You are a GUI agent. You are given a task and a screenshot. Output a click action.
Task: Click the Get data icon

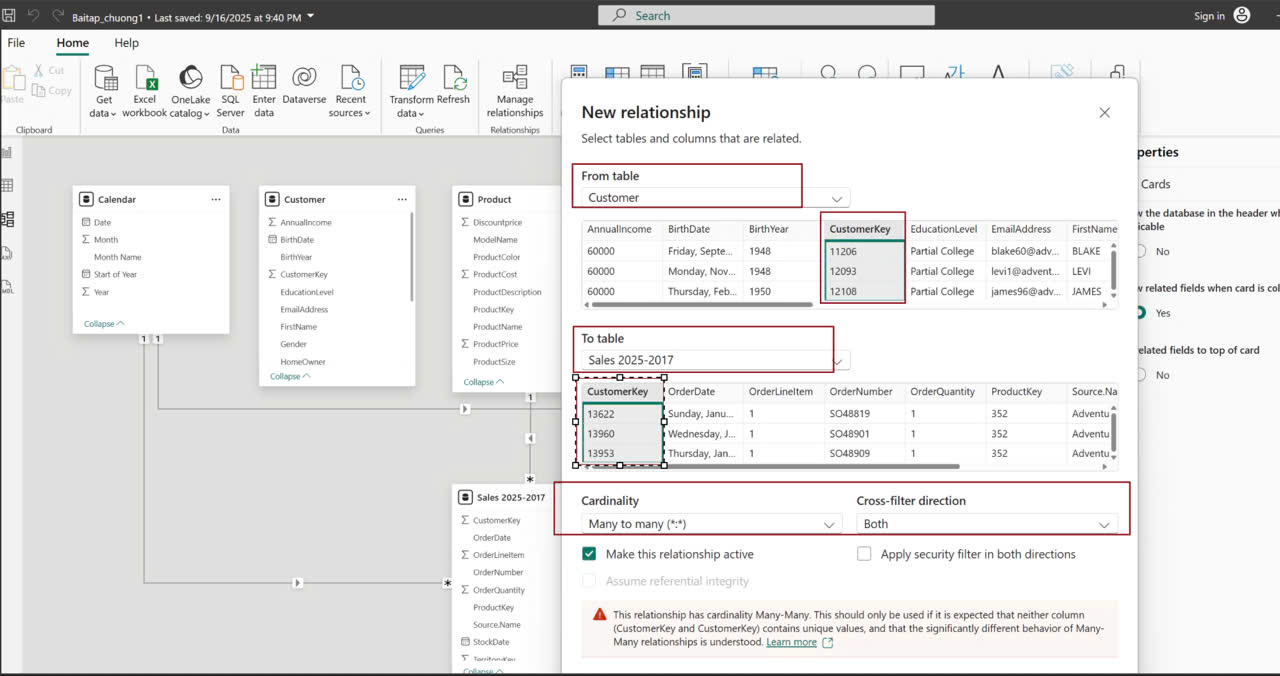click(105, 79)
